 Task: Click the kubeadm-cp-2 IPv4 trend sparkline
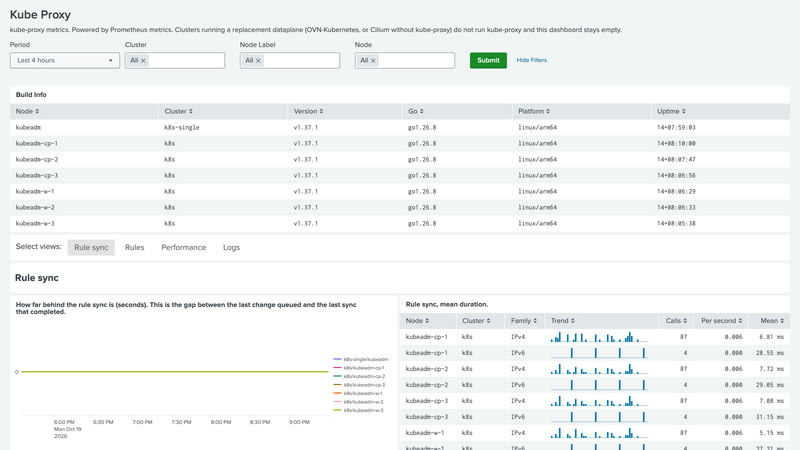[599, 369]
